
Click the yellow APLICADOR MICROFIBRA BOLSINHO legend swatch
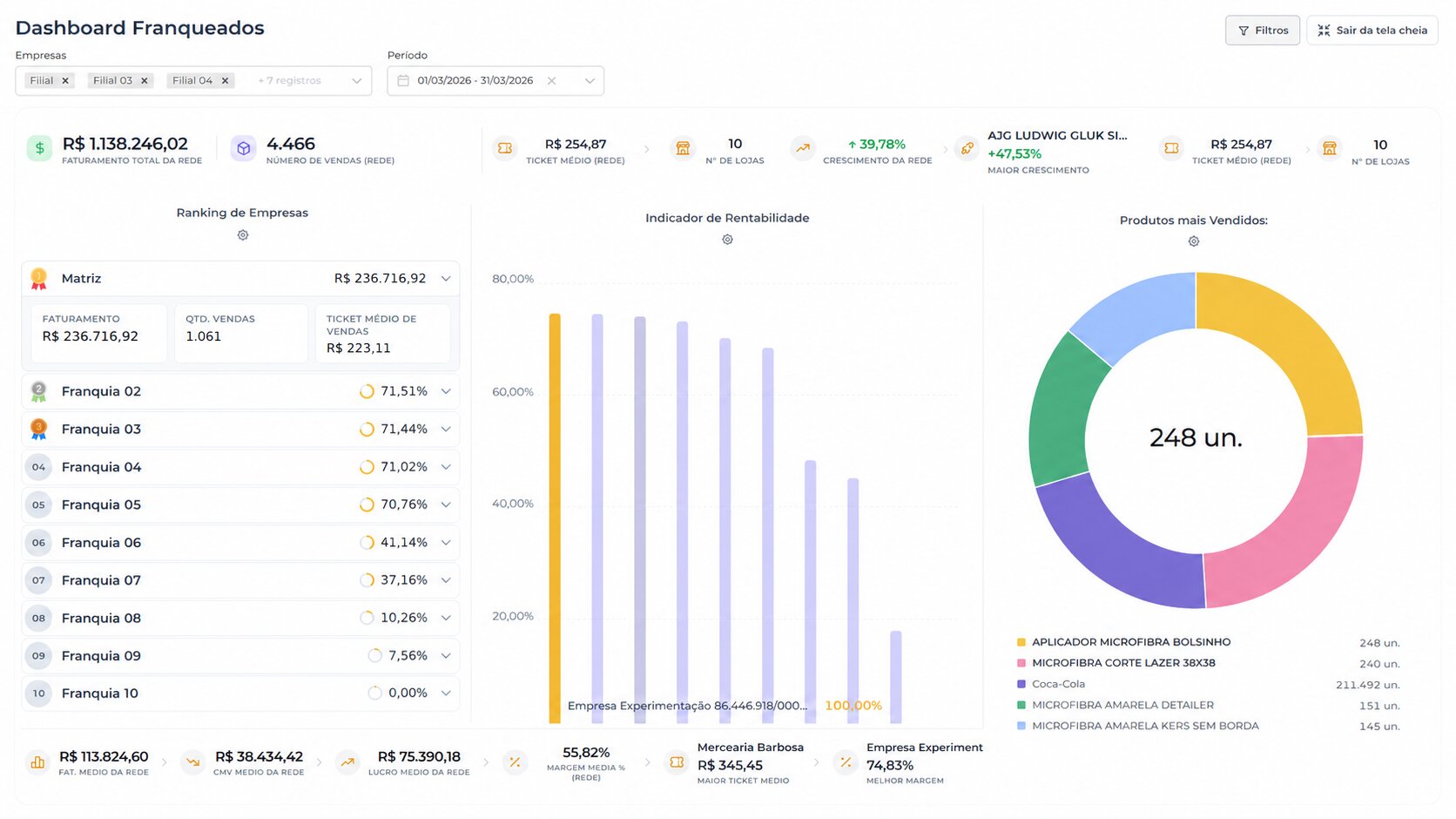pos(1021,642)
